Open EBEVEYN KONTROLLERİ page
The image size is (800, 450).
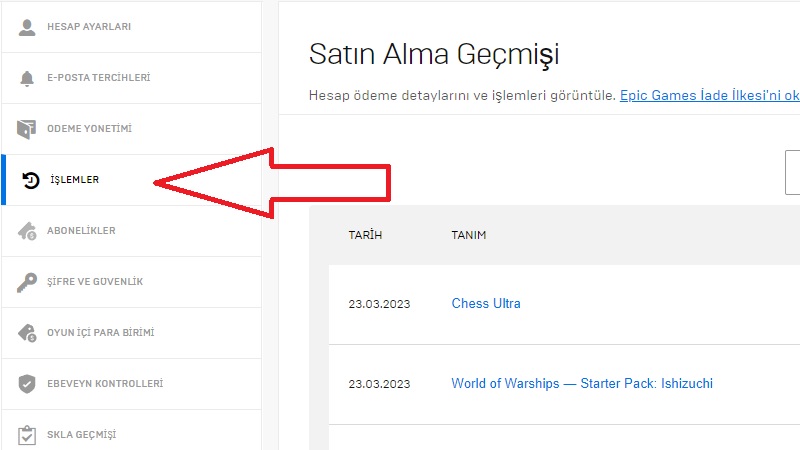pyautogui.click(x=131, y=384)
